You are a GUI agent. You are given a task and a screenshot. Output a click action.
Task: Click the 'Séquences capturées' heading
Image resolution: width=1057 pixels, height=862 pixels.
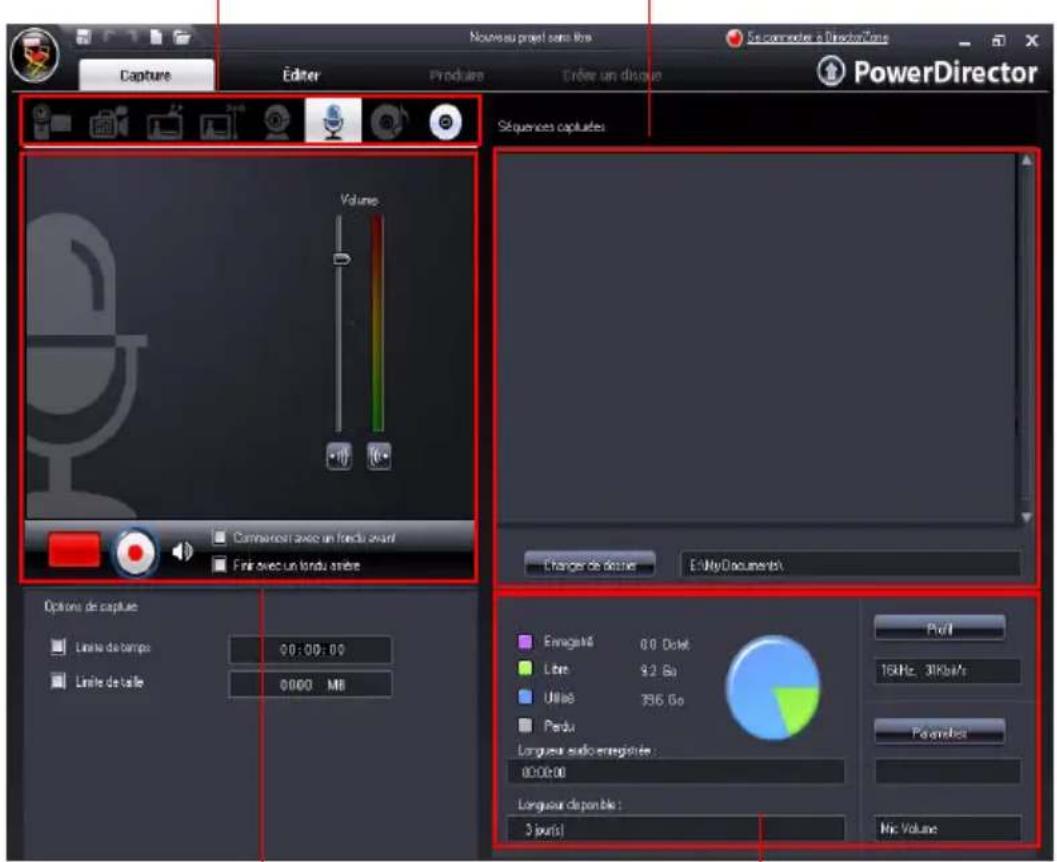click(551, 126)
